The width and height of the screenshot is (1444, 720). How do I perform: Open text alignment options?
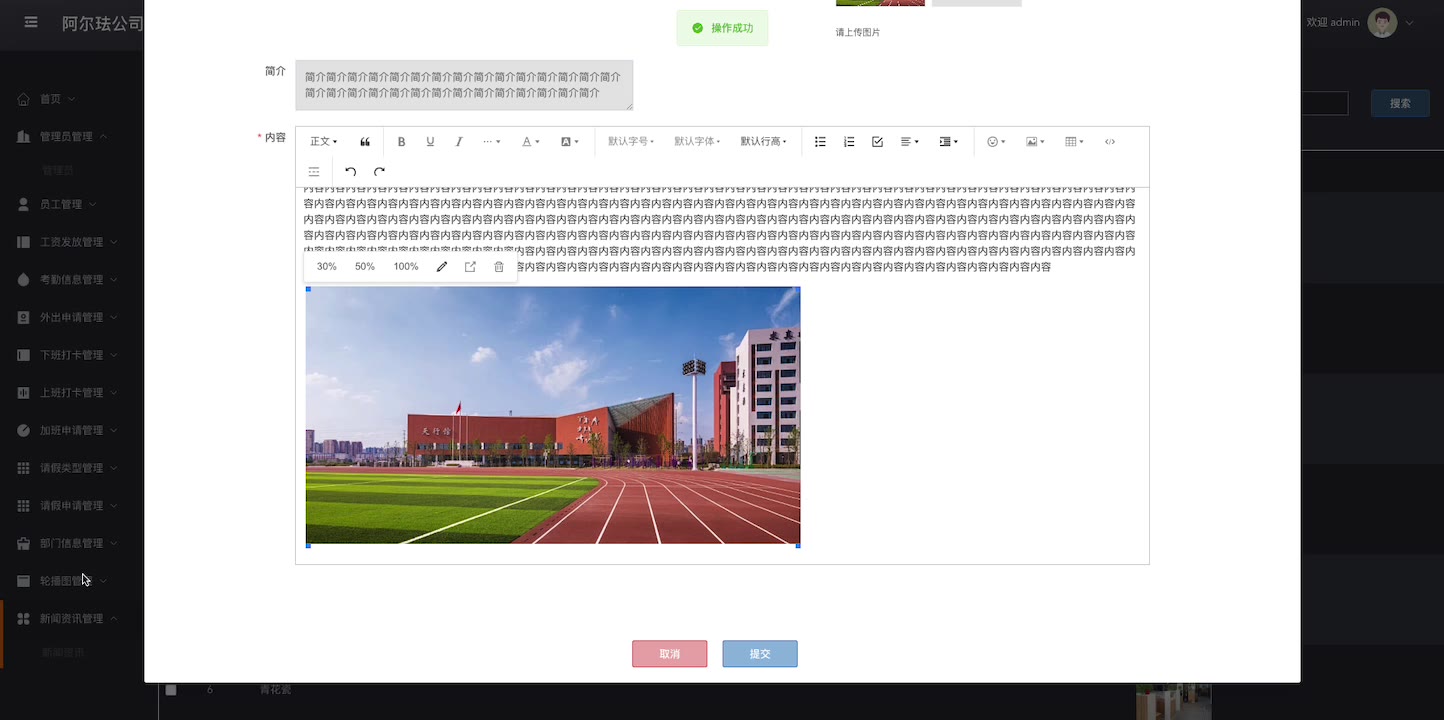pos(909,142)
